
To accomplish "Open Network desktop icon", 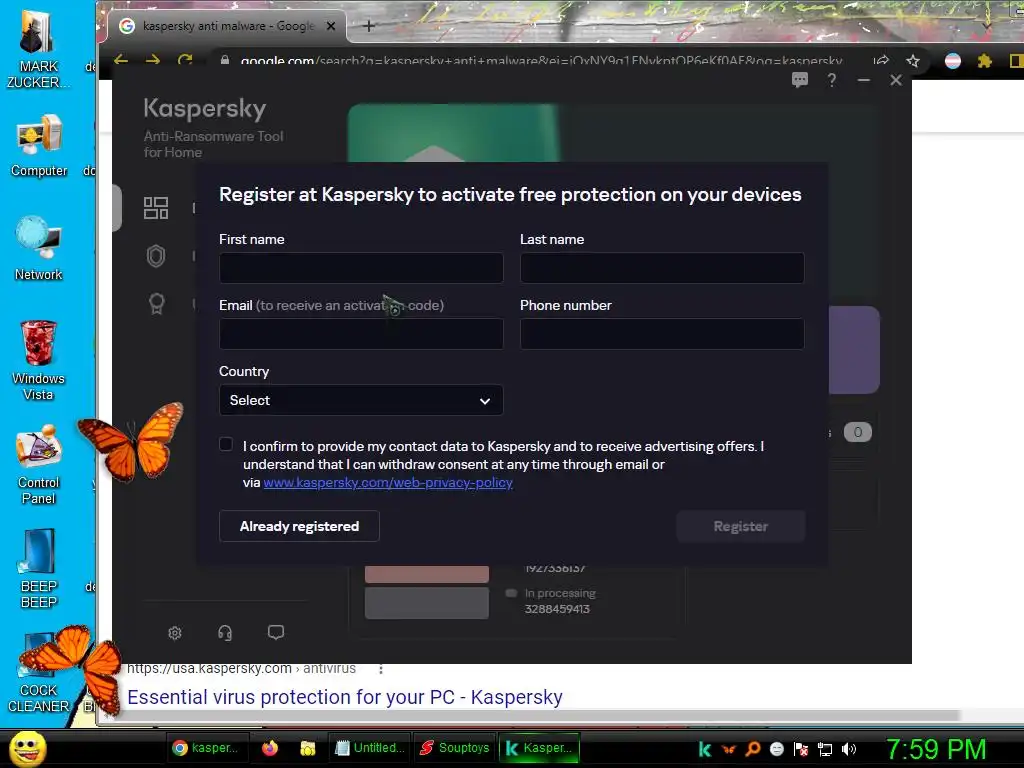I will click(39, 249).
